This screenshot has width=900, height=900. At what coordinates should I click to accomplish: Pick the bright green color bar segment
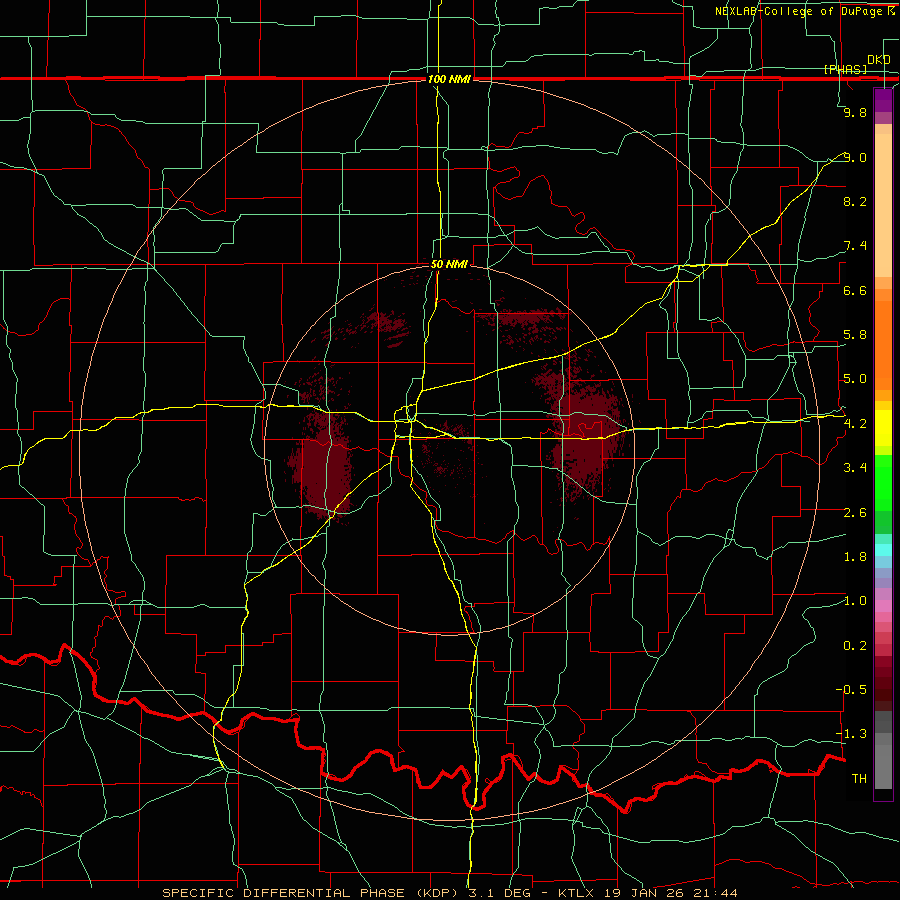[x=883, y=482]
